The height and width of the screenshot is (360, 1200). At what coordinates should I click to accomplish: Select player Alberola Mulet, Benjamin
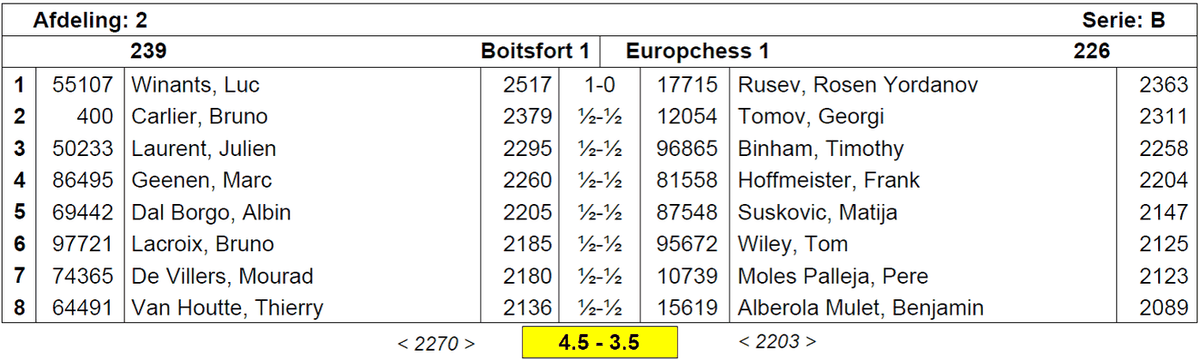tap(861, 308)
